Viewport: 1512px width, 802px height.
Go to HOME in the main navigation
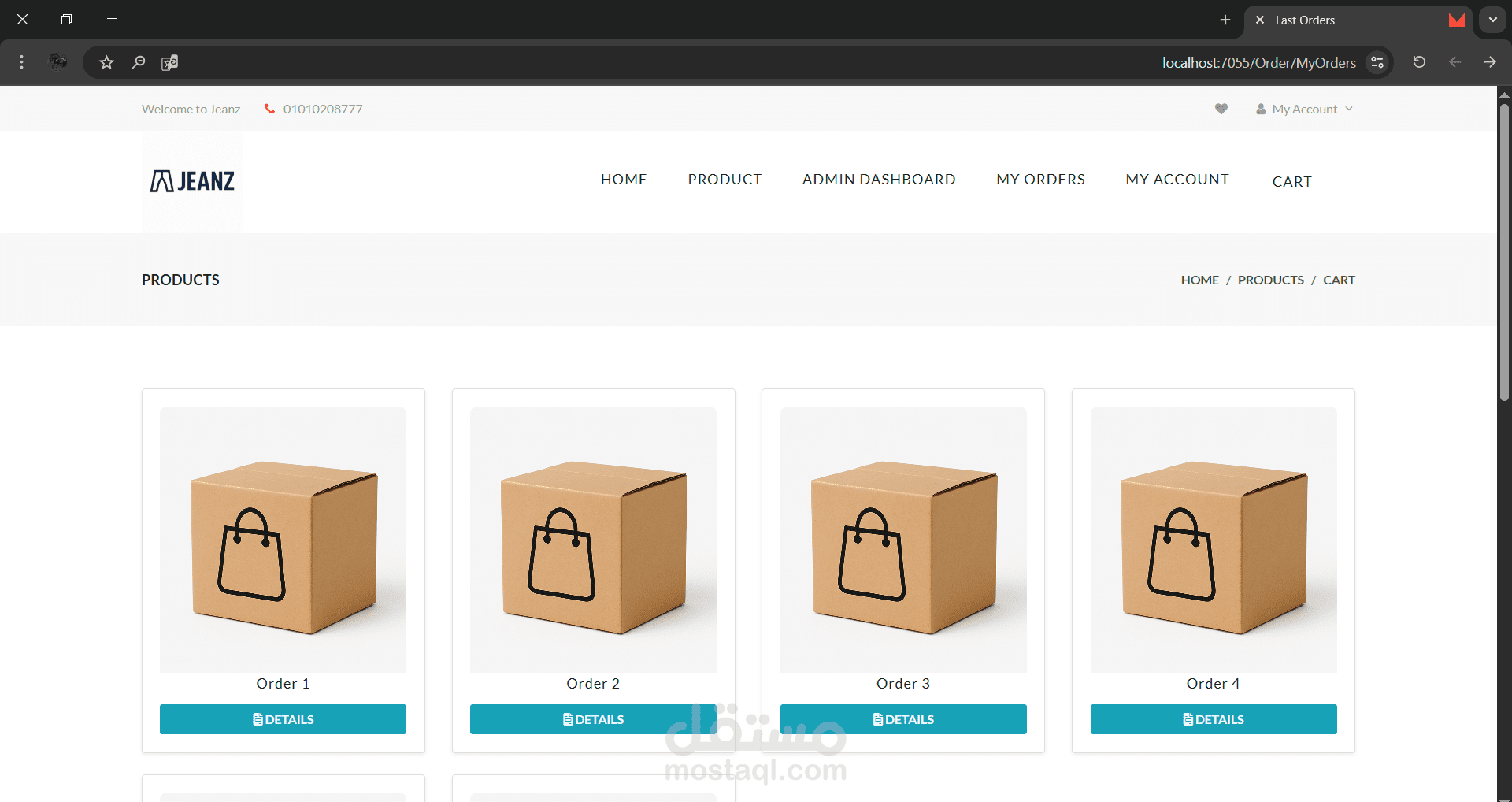point(624,180)
